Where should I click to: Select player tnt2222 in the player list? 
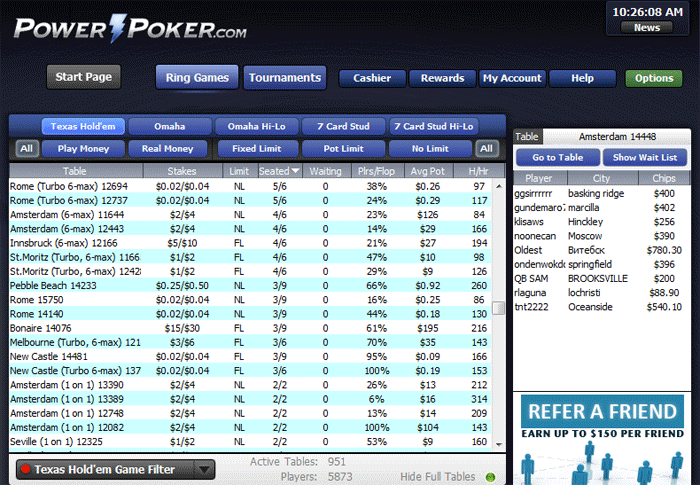[x=602, y=307]
